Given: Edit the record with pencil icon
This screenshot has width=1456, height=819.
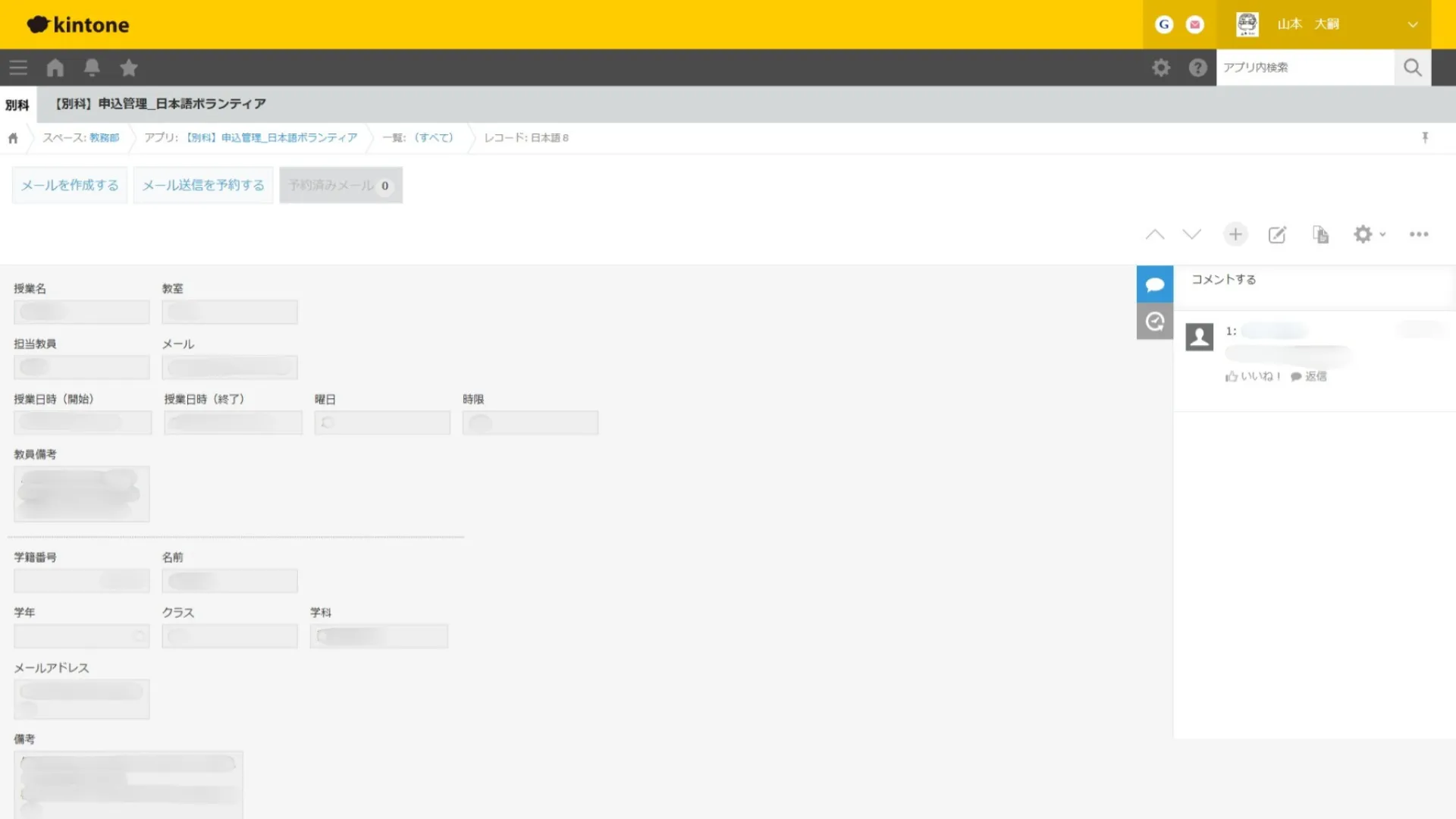Looking at the screenshot, I should 1277,234.
